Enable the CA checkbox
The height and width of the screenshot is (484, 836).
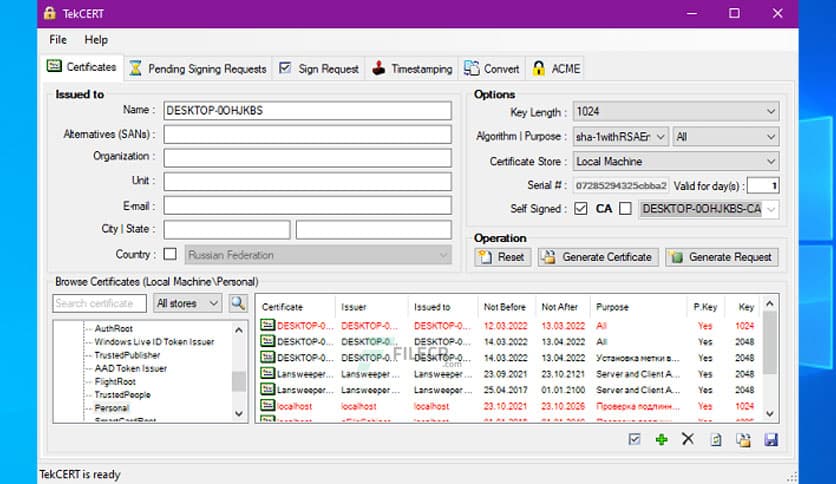tap(625, 208)
